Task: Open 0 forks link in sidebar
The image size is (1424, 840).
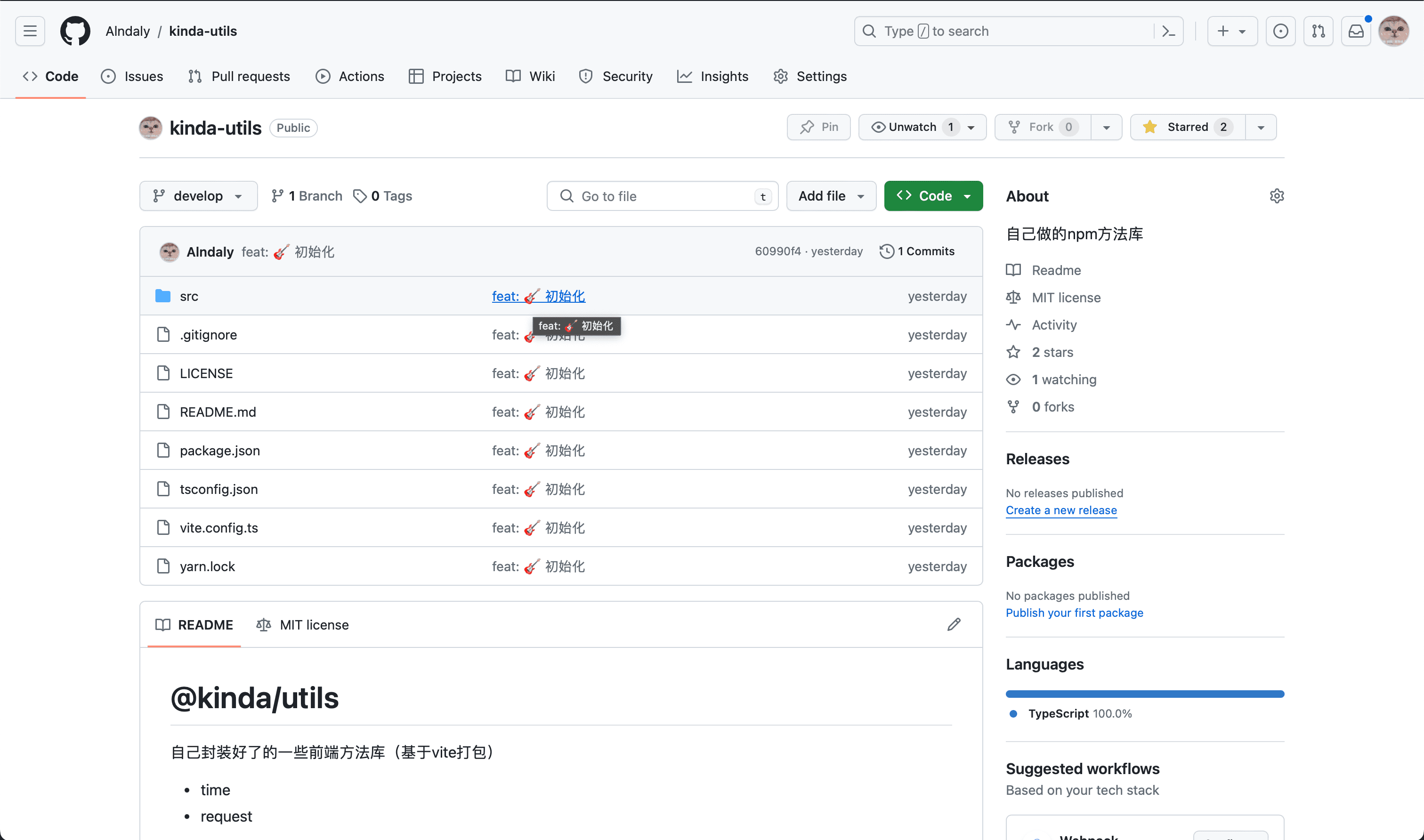Action: (x=1040, y=406)
